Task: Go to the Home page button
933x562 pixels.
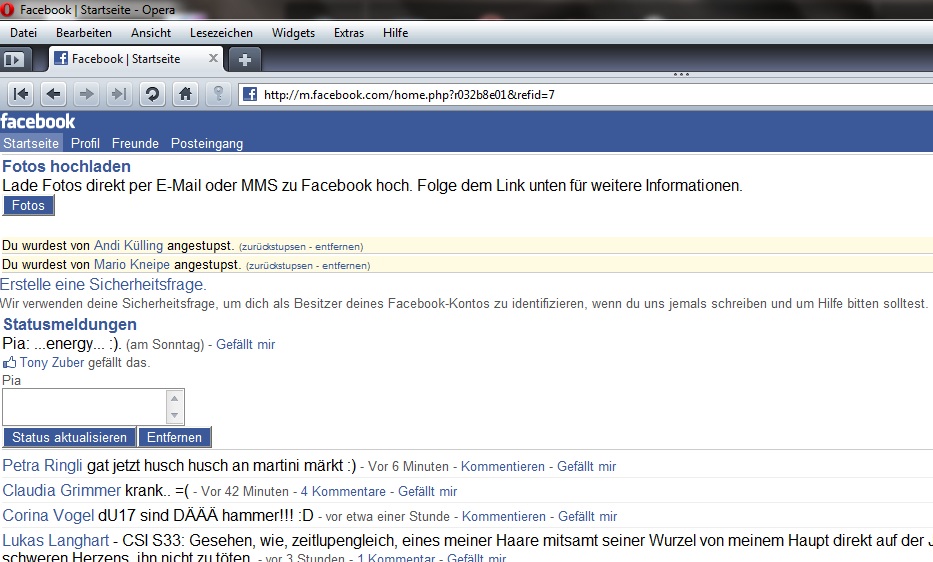Action: tap(185, 94)
